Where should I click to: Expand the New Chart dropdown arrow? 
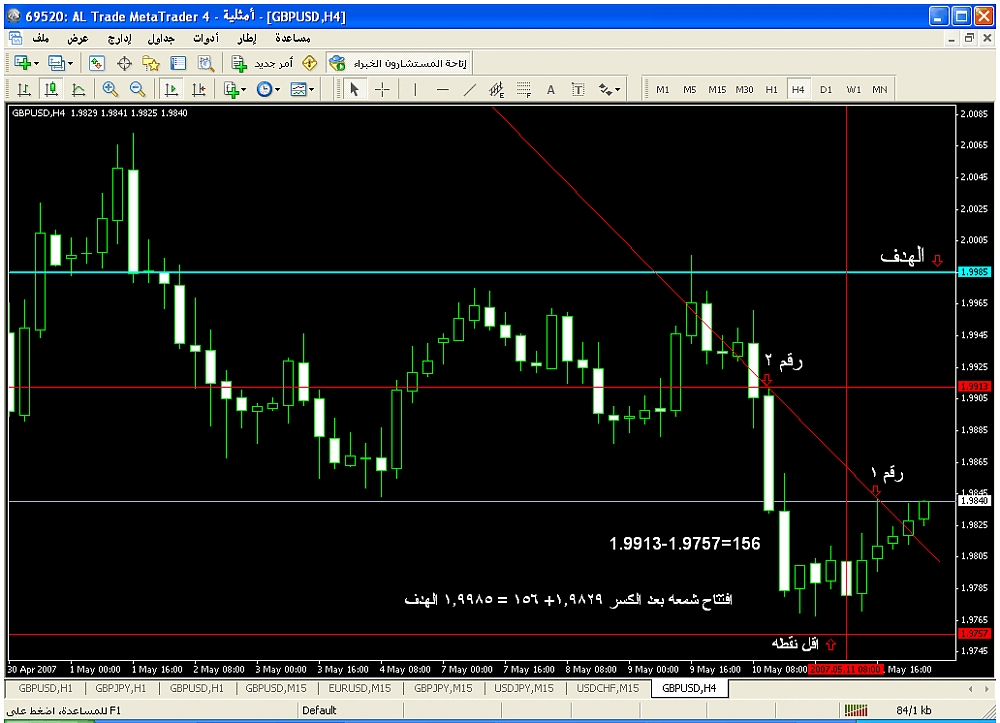(x=36, y=63)
